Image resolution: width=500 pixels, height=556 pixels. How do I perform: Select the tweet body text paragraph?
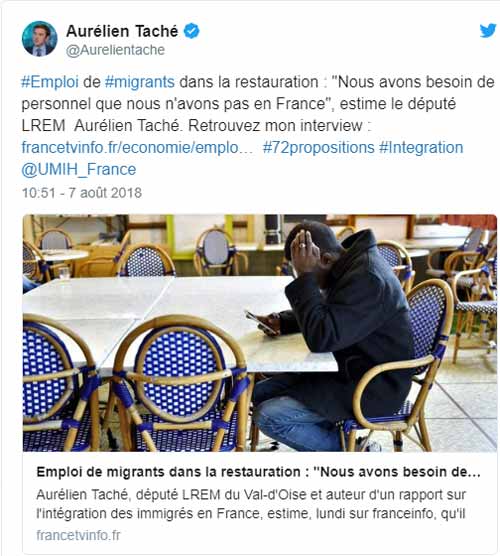click(x=258, y=126)
